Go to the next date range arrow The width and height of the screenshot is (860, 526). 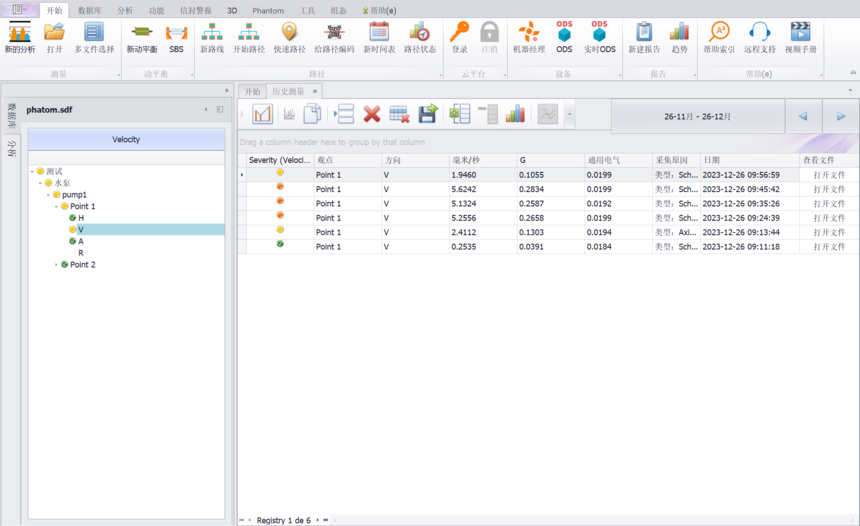[x=841, y=116]
